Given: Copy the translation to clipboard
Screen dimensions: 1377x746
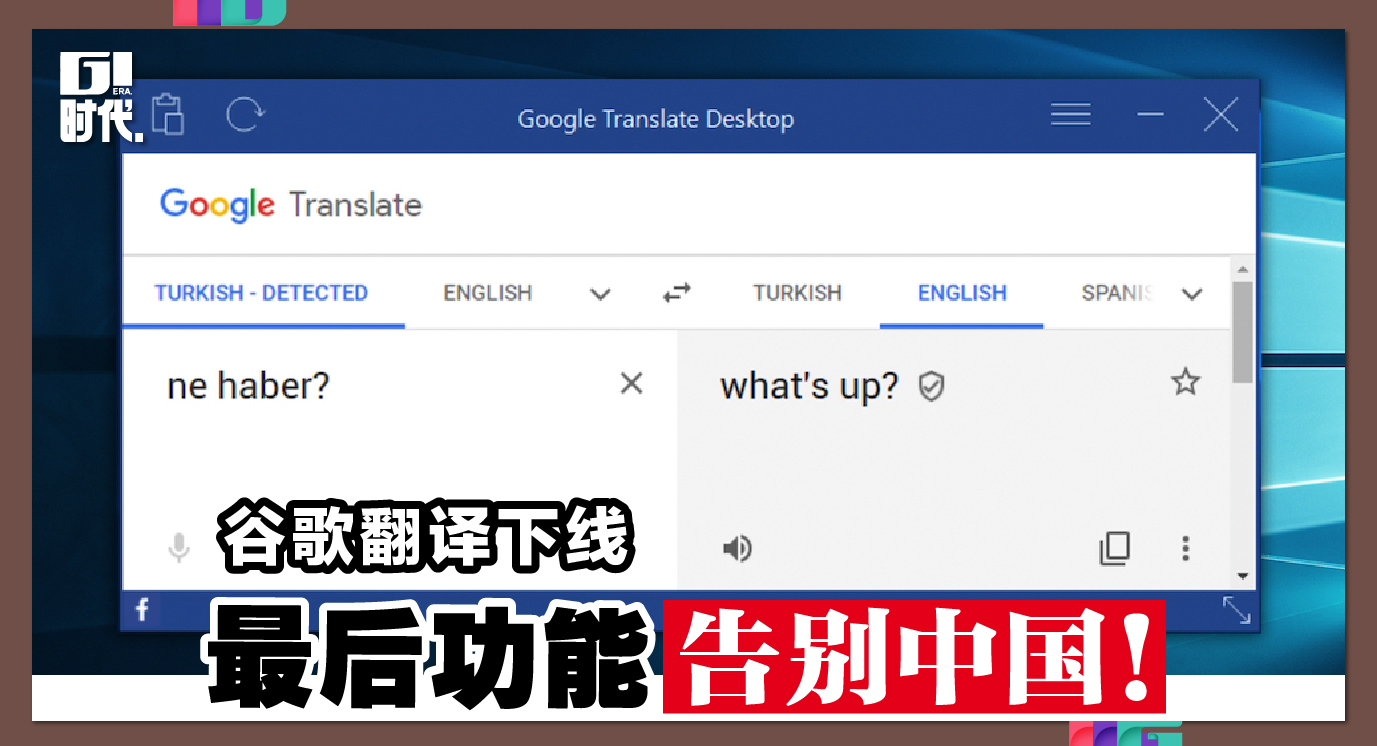Looking at the screenshot, I should pos(1114,548).
